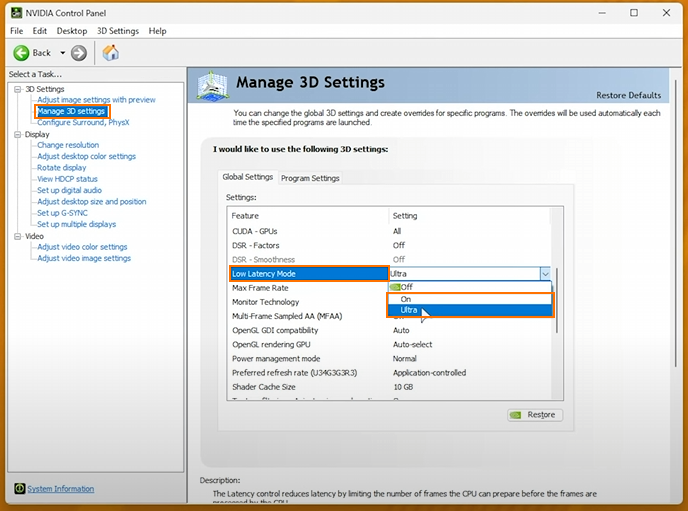The height and width of the screenshot is (511, 688).
Task: Click the System Information link
Action: [x=61, y=489]
